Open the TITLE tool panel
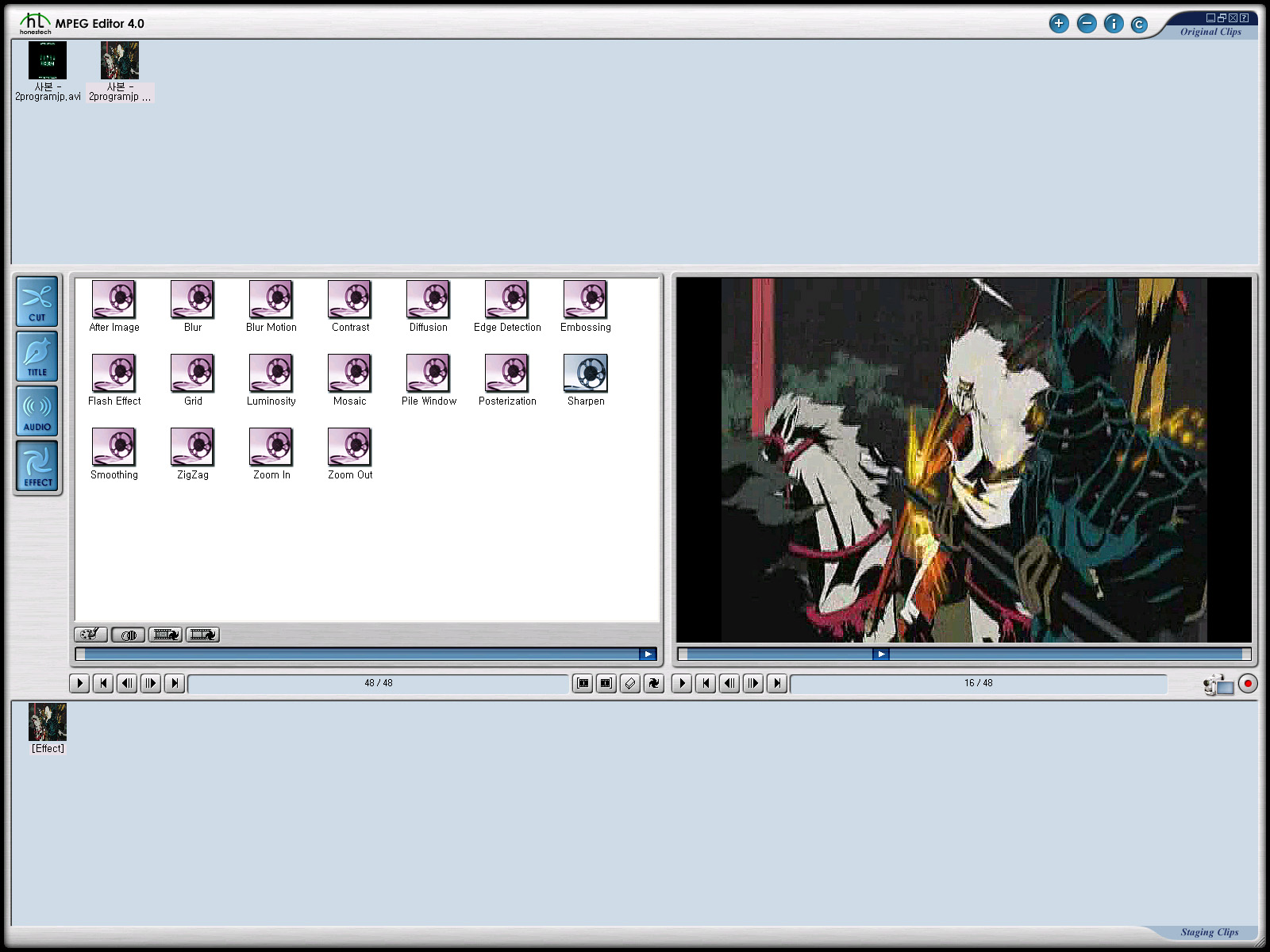Image resolution: width=1270 pixels, height=952 pixels. pyautogui.click(x=37, y=356)
